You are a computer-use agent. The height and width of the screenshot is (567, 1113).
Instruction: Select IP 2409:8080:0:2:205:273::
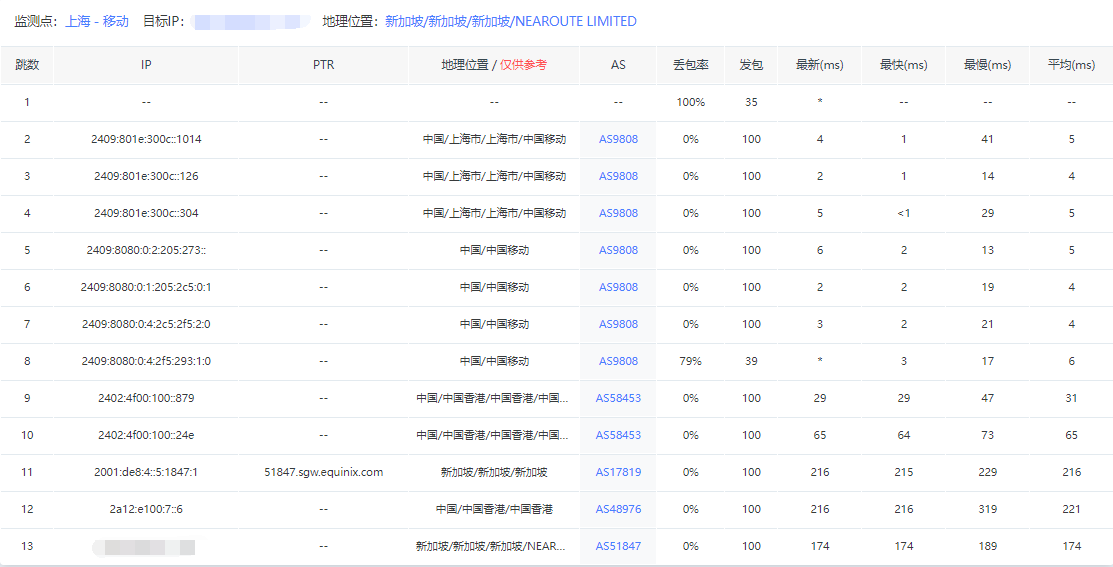pyautogui.click(x=146, y=250)
